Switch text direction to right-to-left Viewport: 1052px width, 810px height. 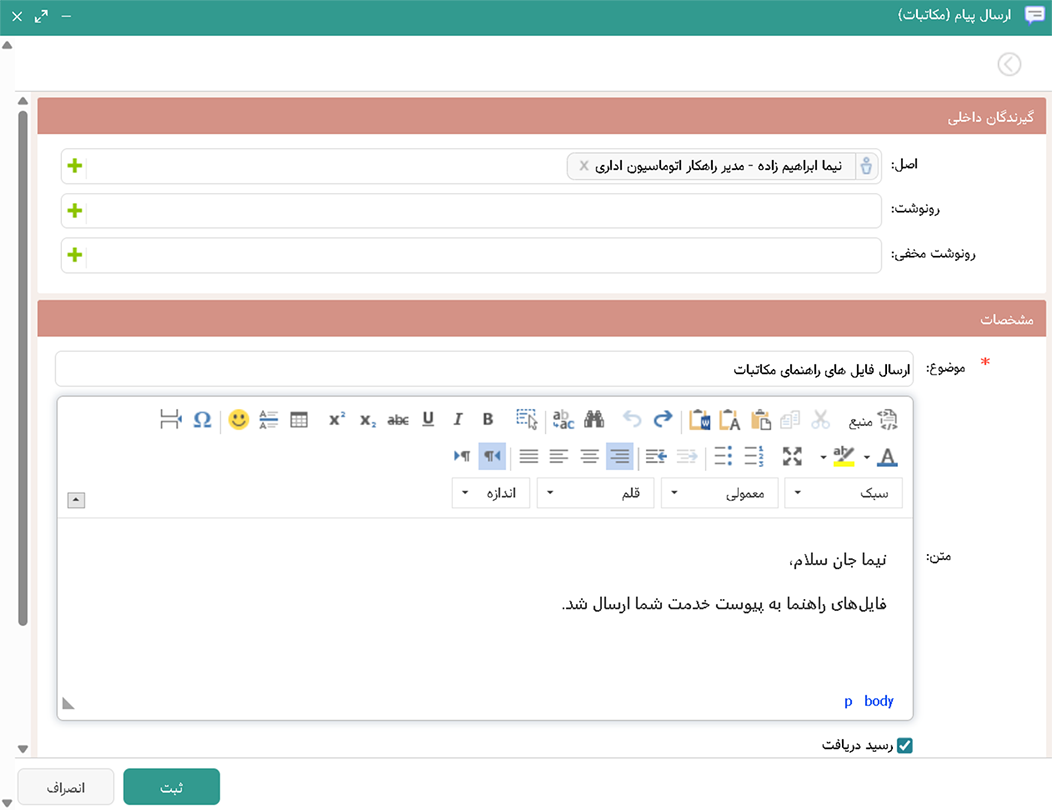492,457
